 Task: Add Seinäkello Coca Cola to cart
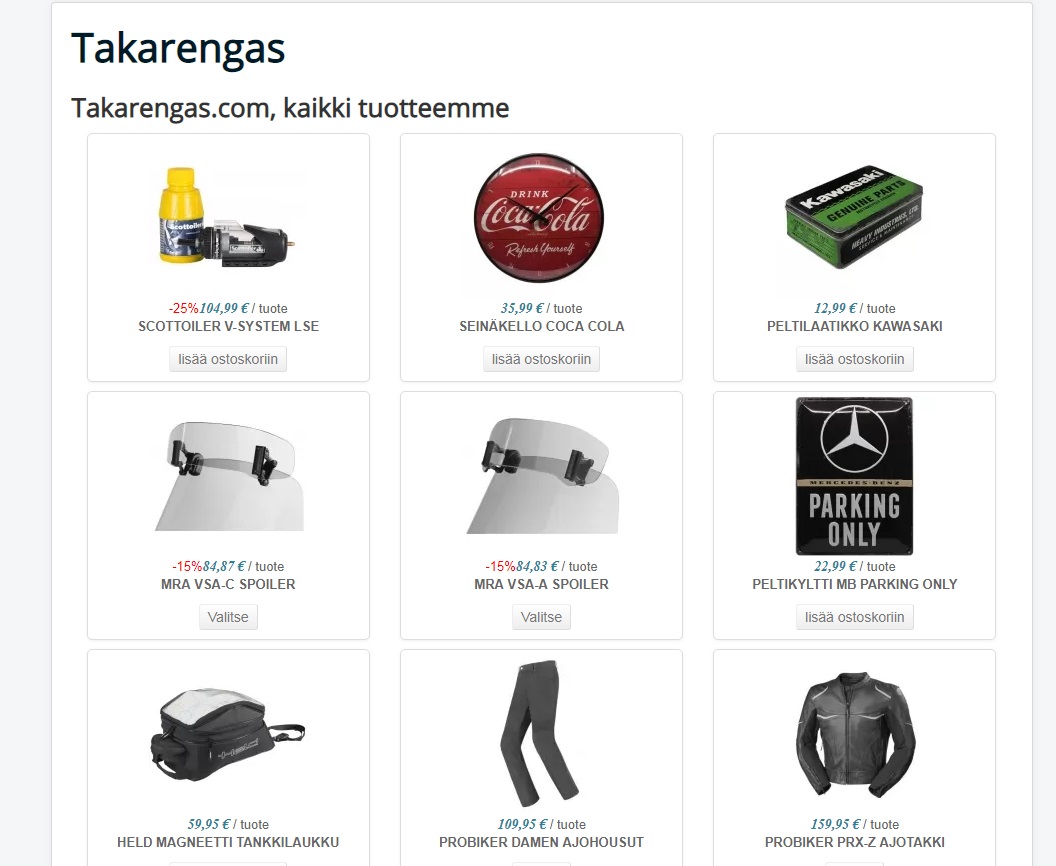click(x=541, y=359)
